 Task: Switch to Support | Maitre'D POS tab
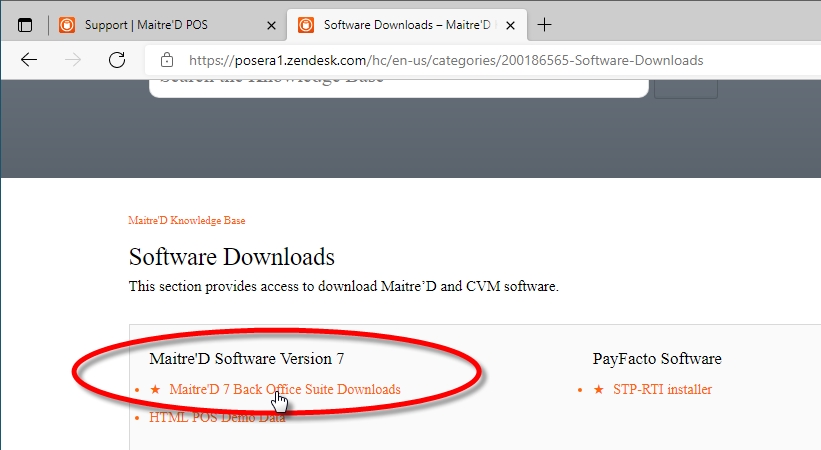(x=160, y=25)
